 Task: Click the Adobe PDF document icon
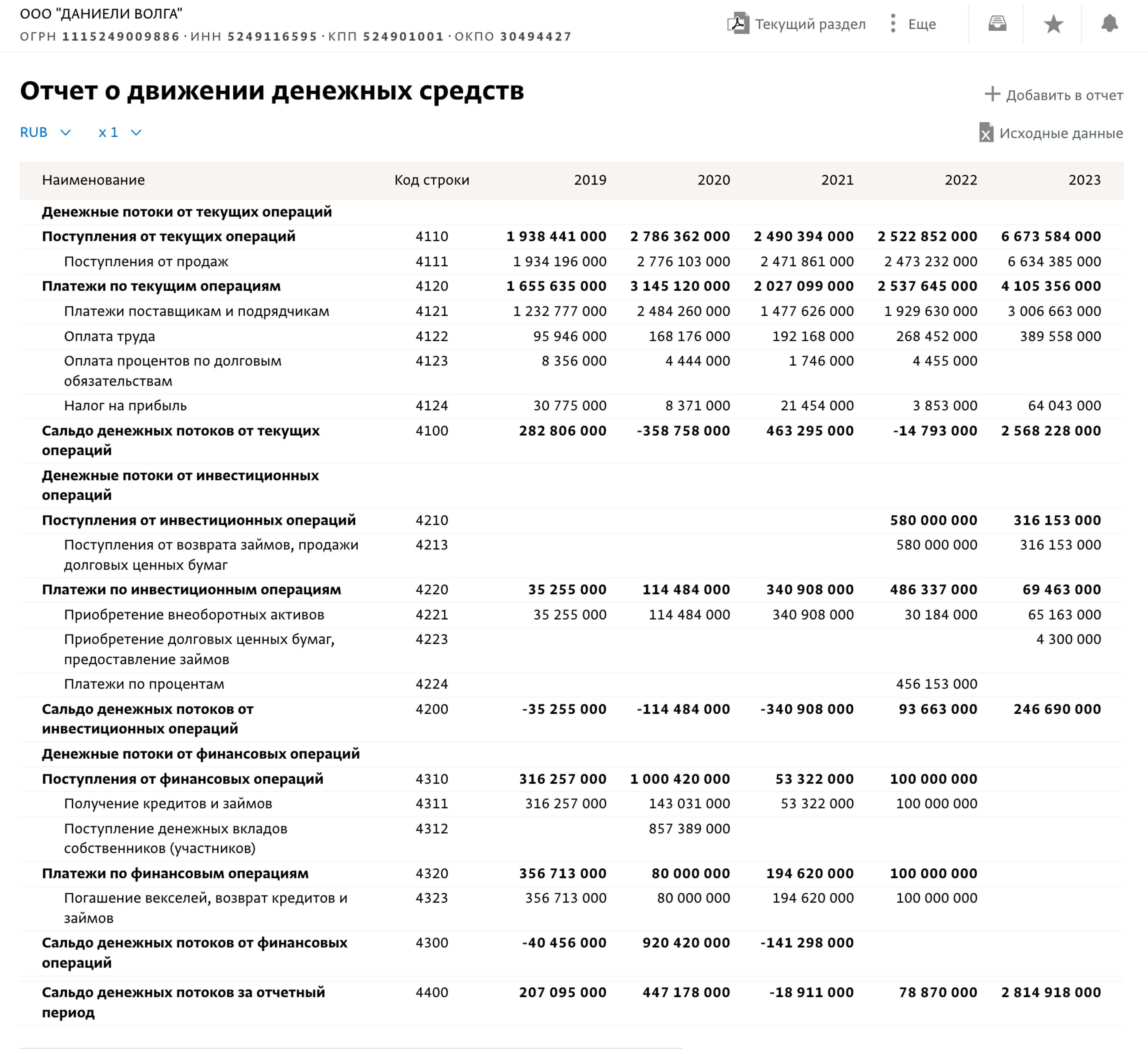(x=738, y=24)
